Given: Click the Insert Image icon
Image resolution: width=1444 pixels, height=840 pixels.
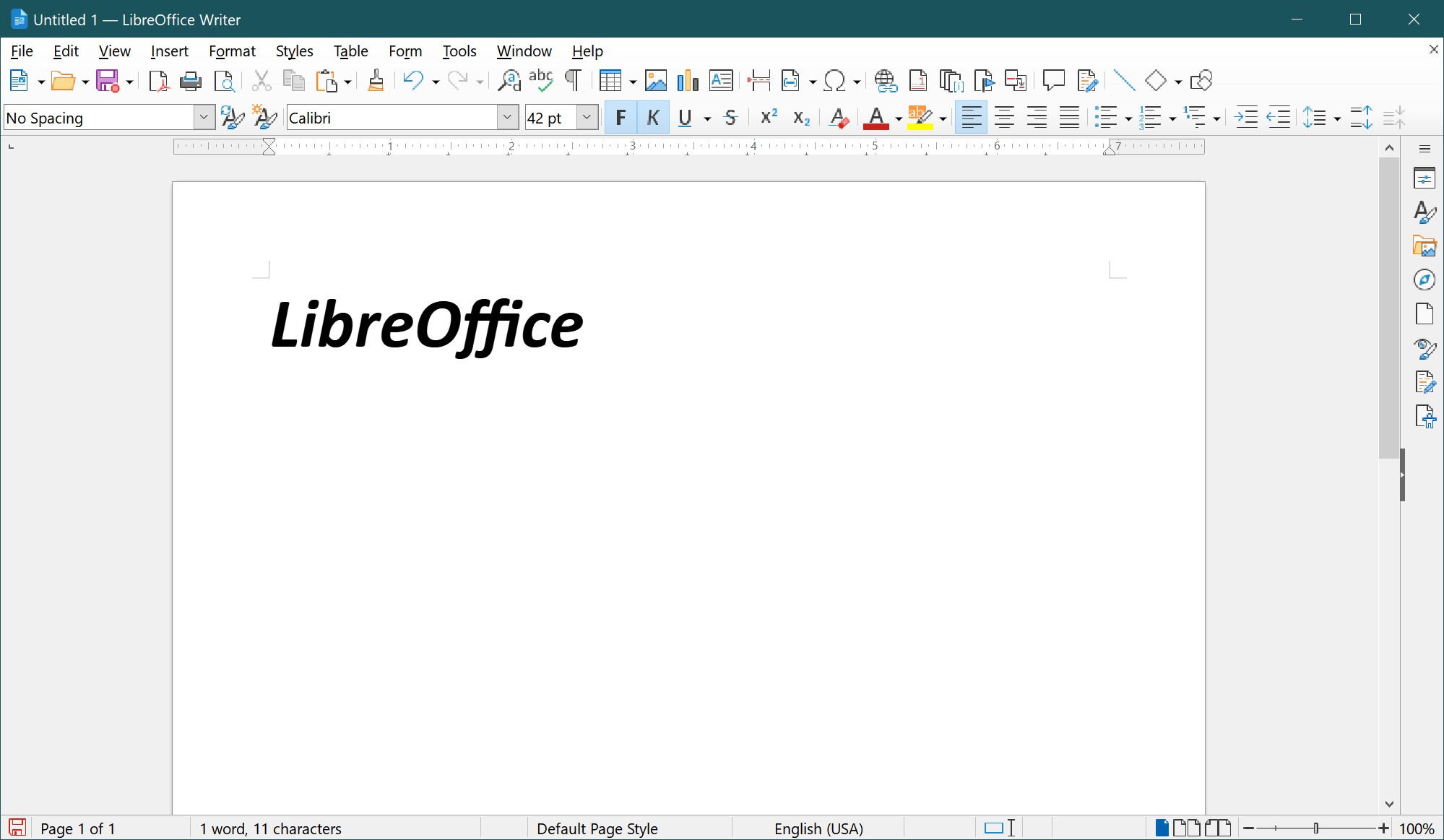Looking at the screenshot, I should [x=654, y=80].
